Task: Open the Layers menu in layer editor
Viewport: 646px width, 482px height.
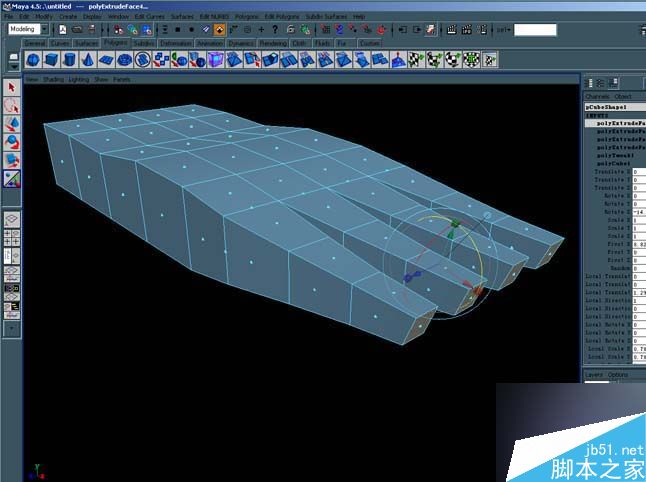Action: tap(594, 375)
